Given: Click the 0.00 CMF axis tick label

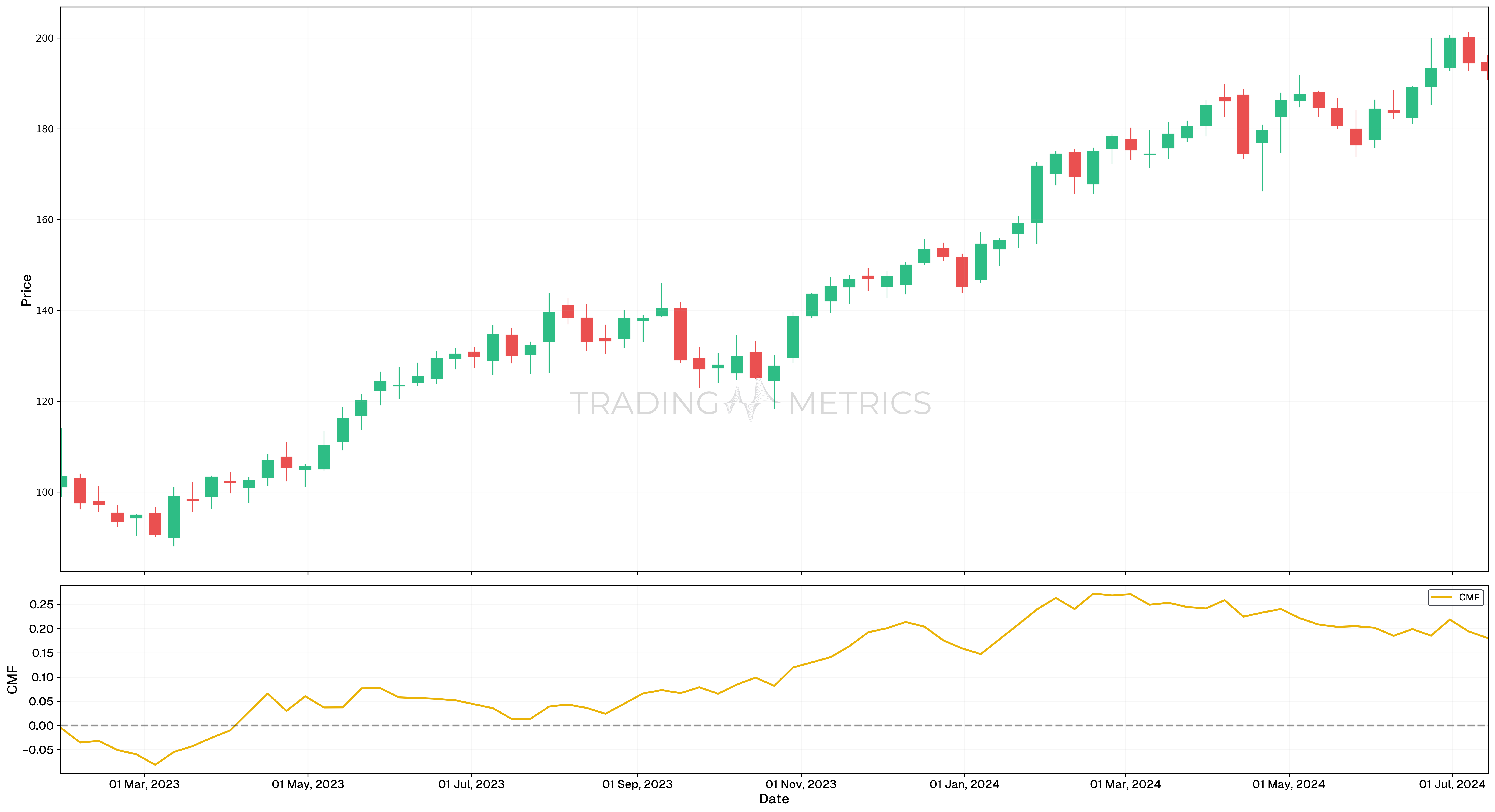Looking at the screenshot, I should tap(41, 726).
